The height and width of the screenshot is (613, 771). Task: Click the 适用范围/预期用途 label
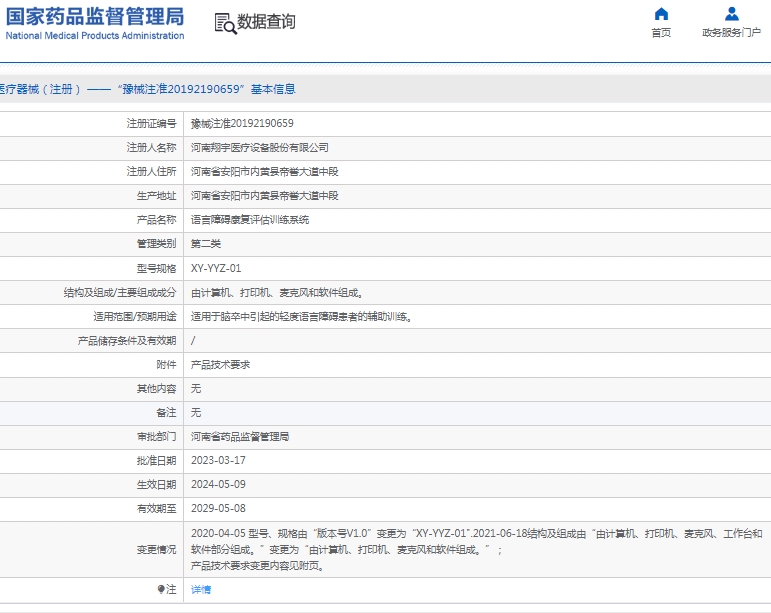click(135, 317)
